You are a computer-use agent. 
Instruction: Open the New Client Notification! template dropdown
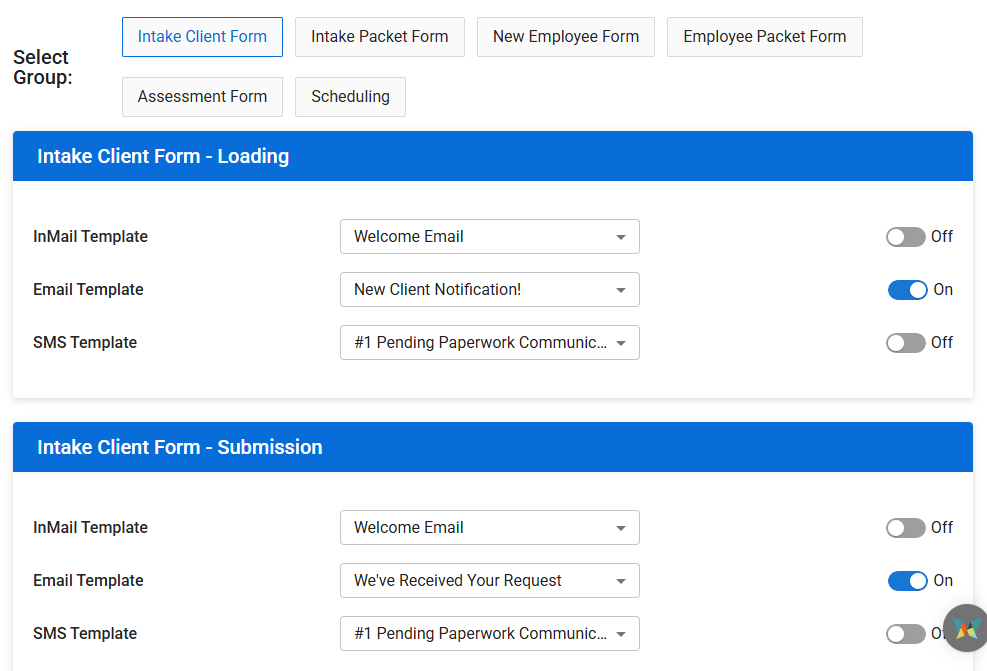point(490,290)
